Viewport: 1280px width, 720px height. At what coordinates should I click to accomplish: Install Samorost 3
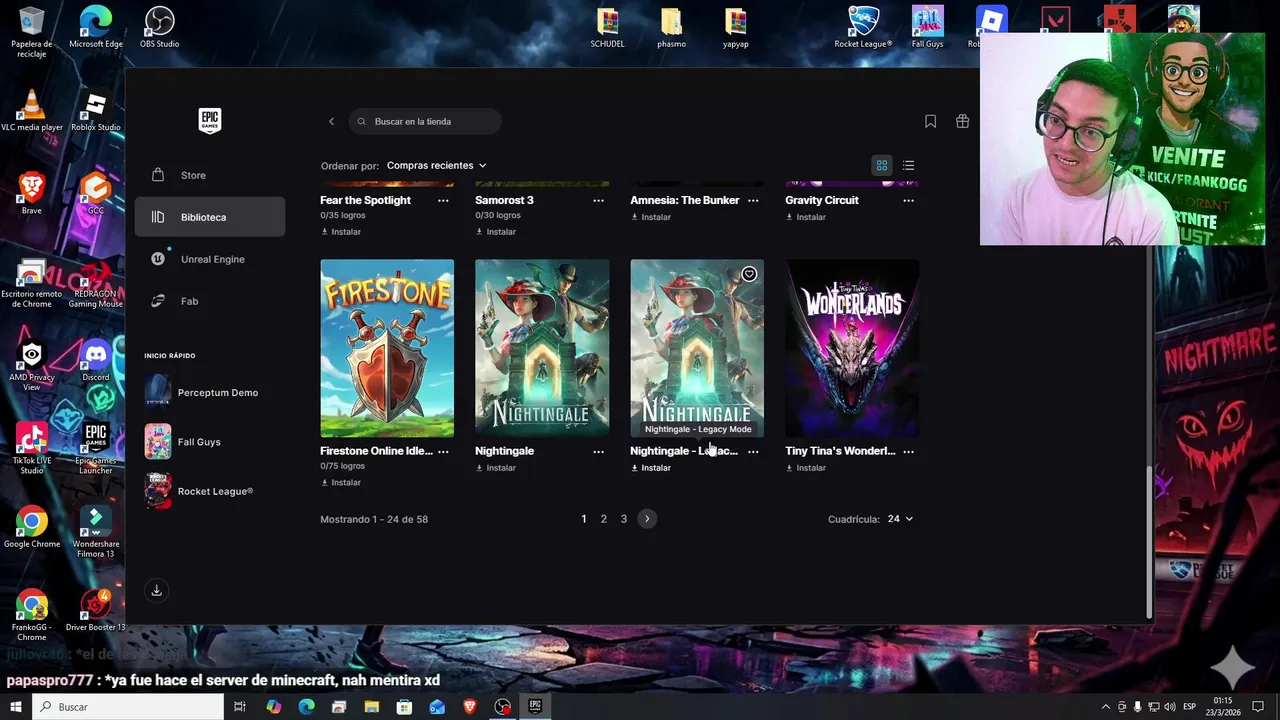[x=496, y=232]
